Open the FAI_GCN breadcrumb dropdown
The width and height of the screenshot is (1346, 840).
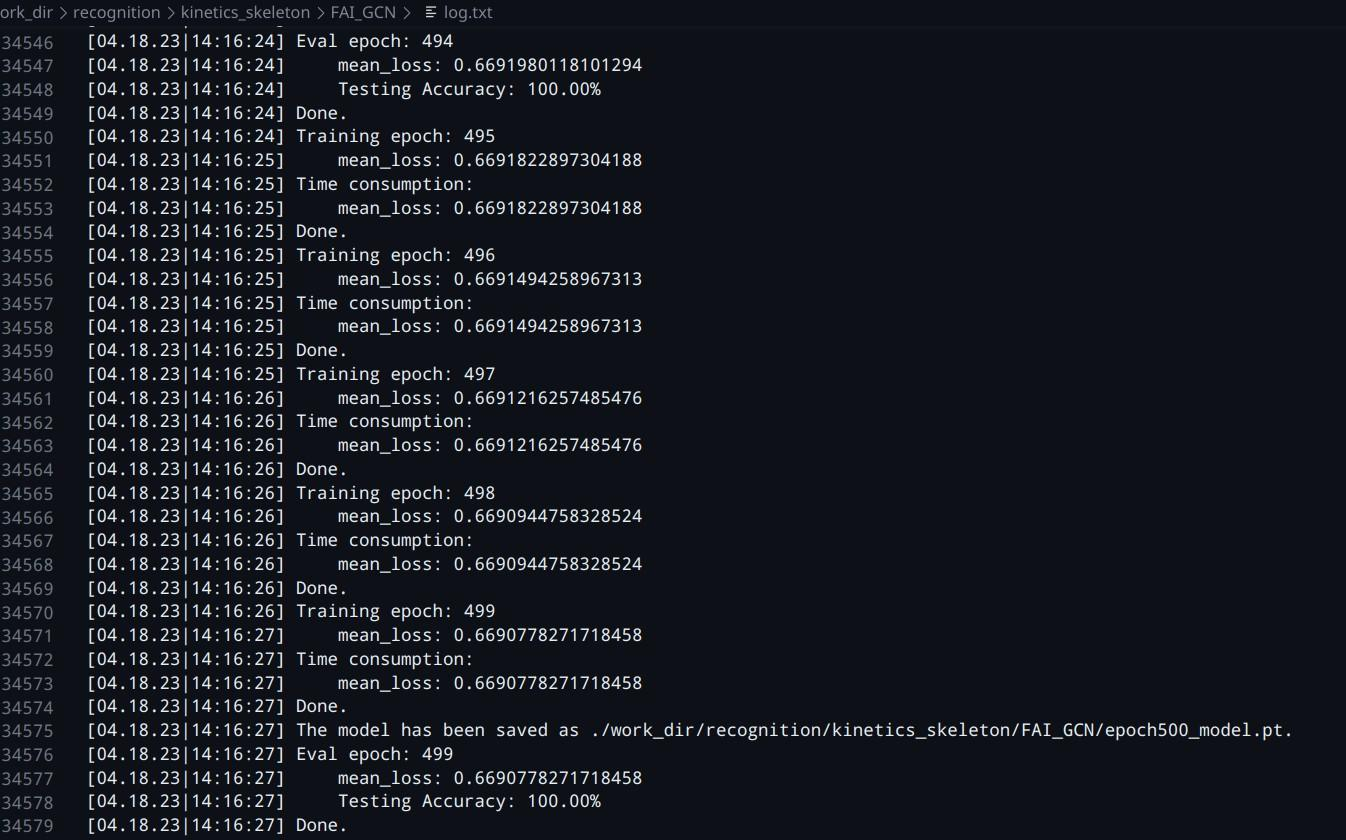point(363,13)
